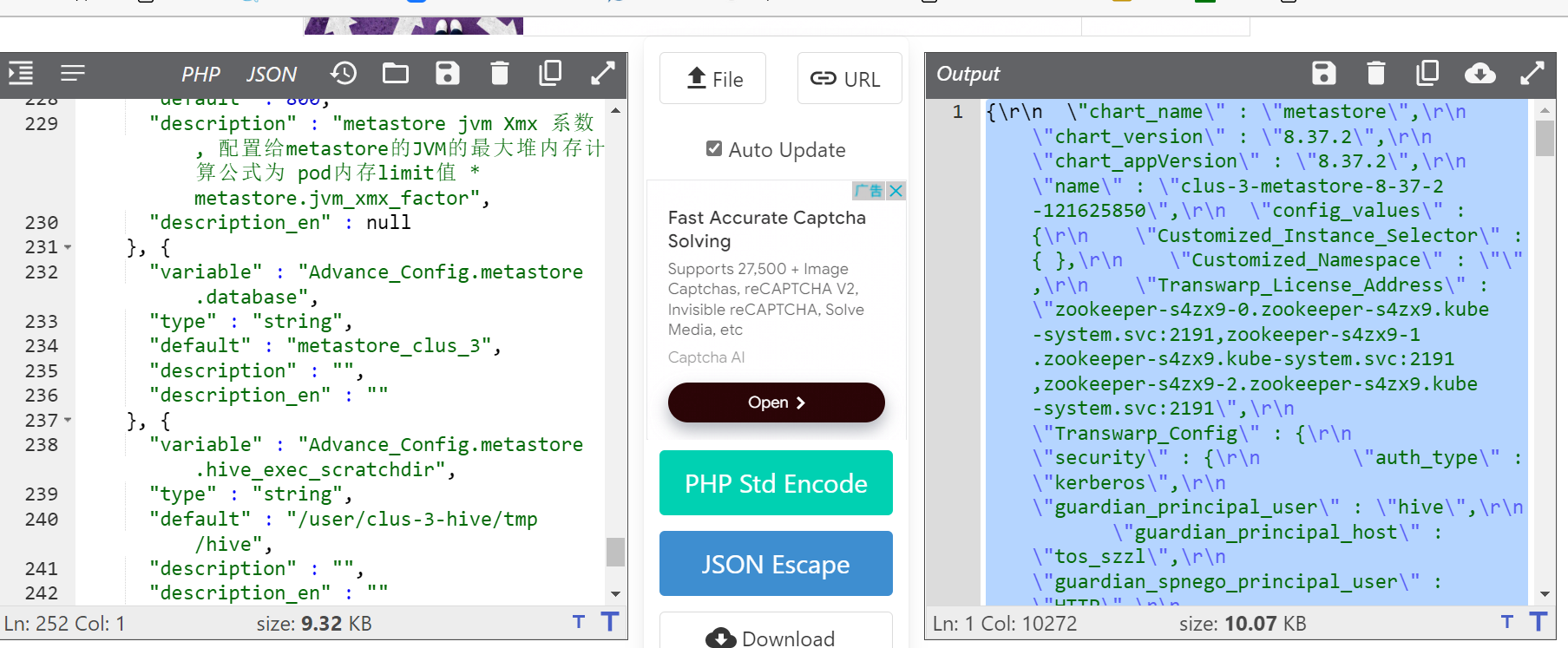Copy the Output panel content

tap(1427, 74)
